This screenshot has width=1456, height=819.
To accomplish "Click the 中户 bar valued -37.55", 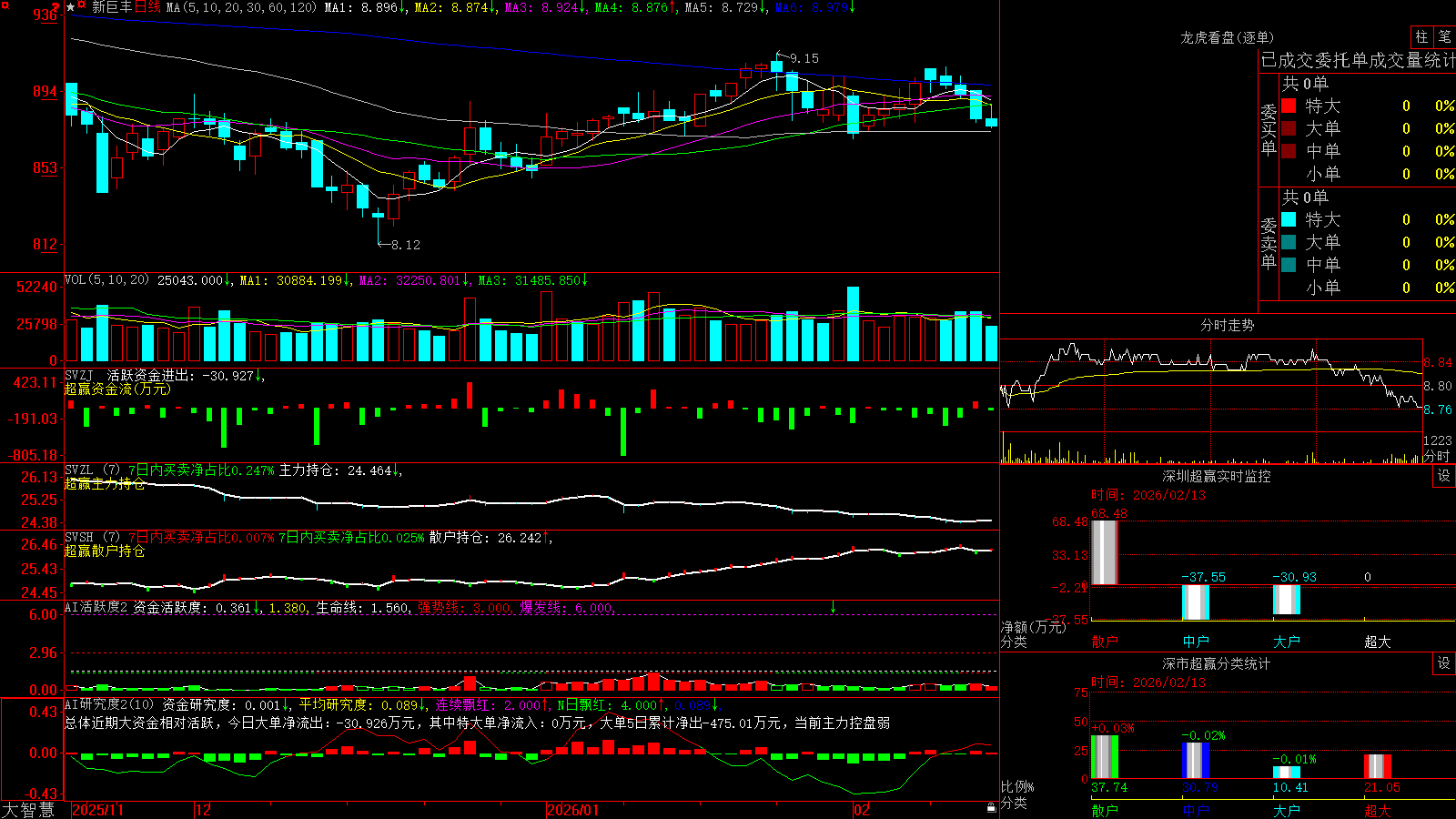I will pos(1195,602).
